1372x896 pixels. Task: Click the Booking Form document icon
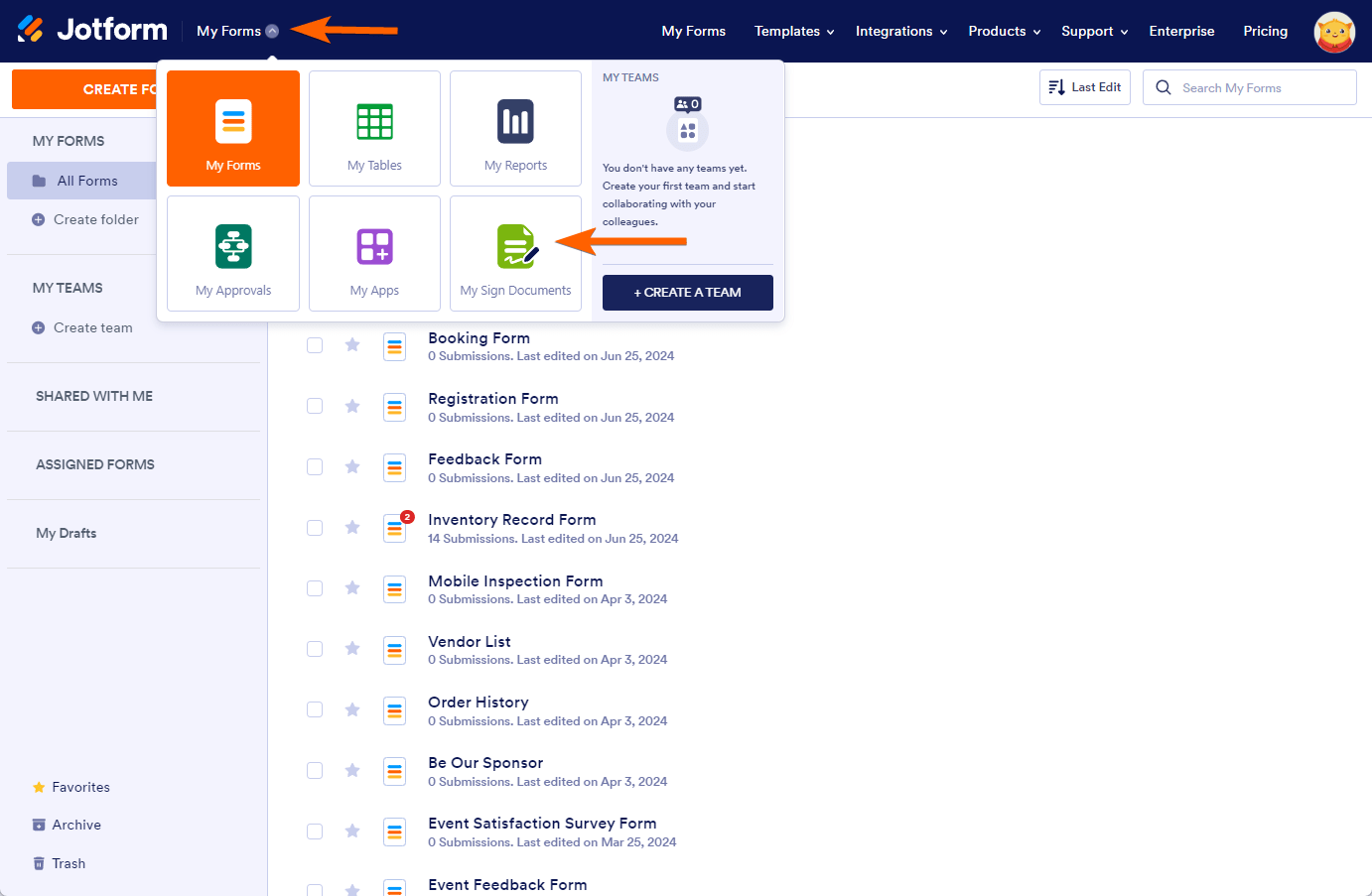coord(395,346)
